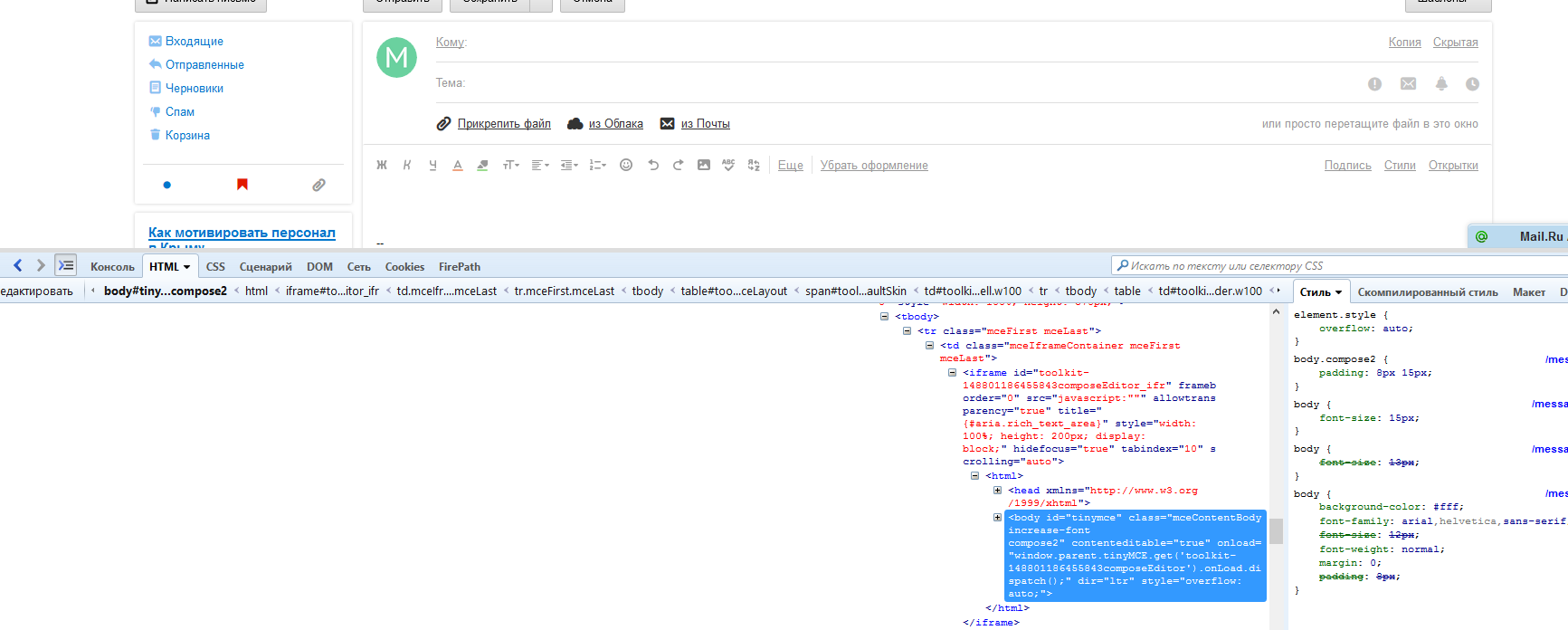This screenshot has width=1568, height=630.
Task: Run the ABC spell check
Action: pyautogui.click(x=728, y=165)
